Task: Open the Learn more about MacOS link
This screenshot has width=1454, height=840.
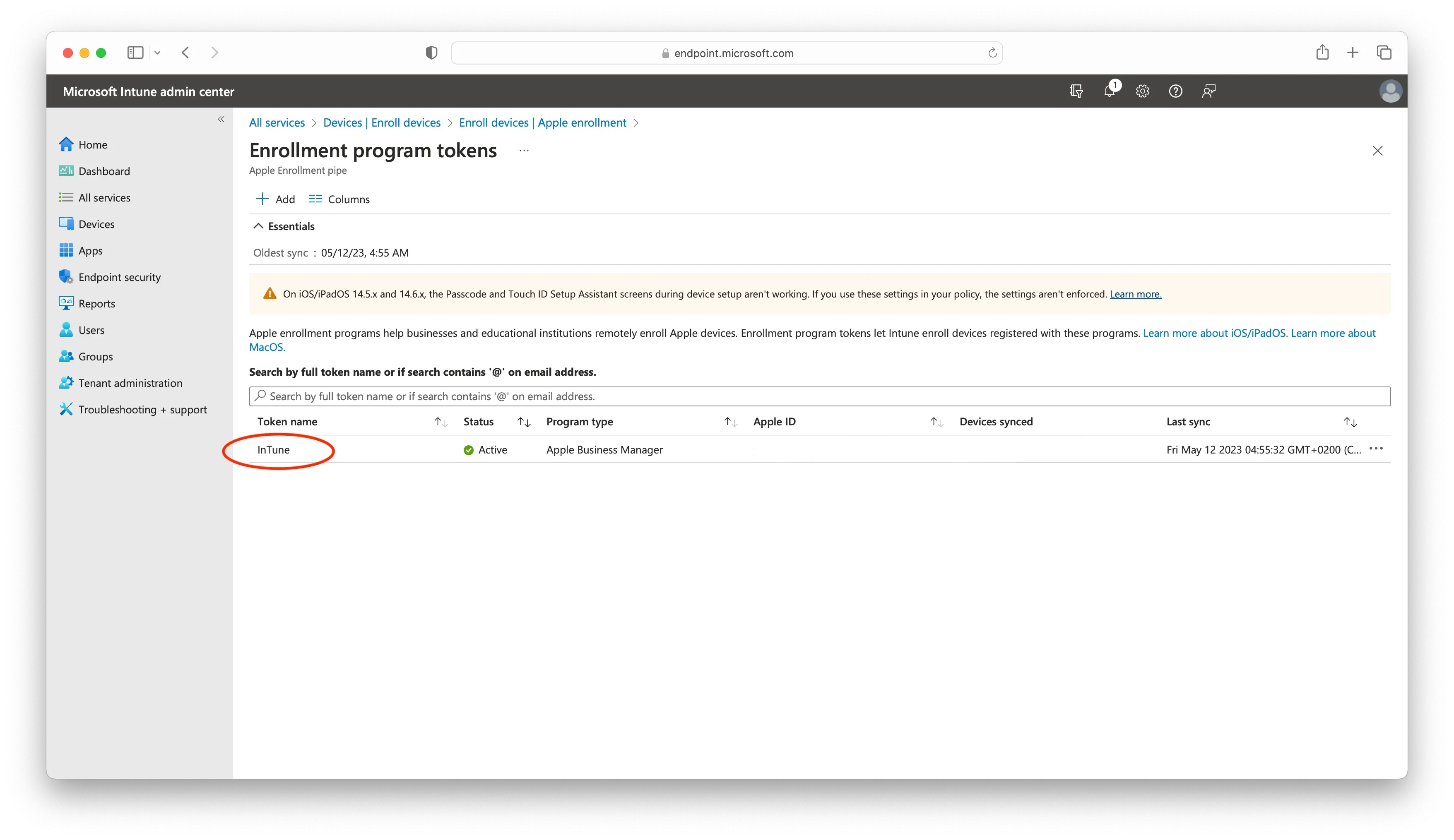Action: [267, 346]
